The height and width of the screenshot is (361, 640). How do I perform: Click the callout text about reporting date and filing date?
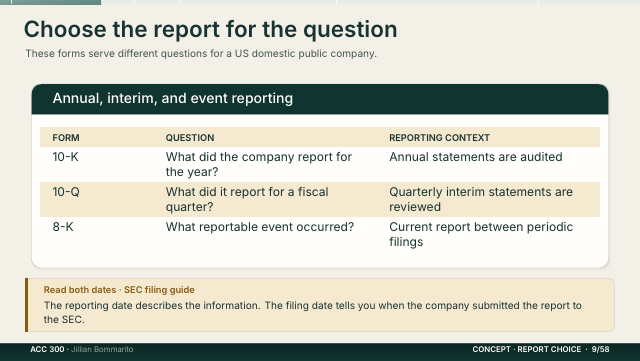click(x=313, y=312)
